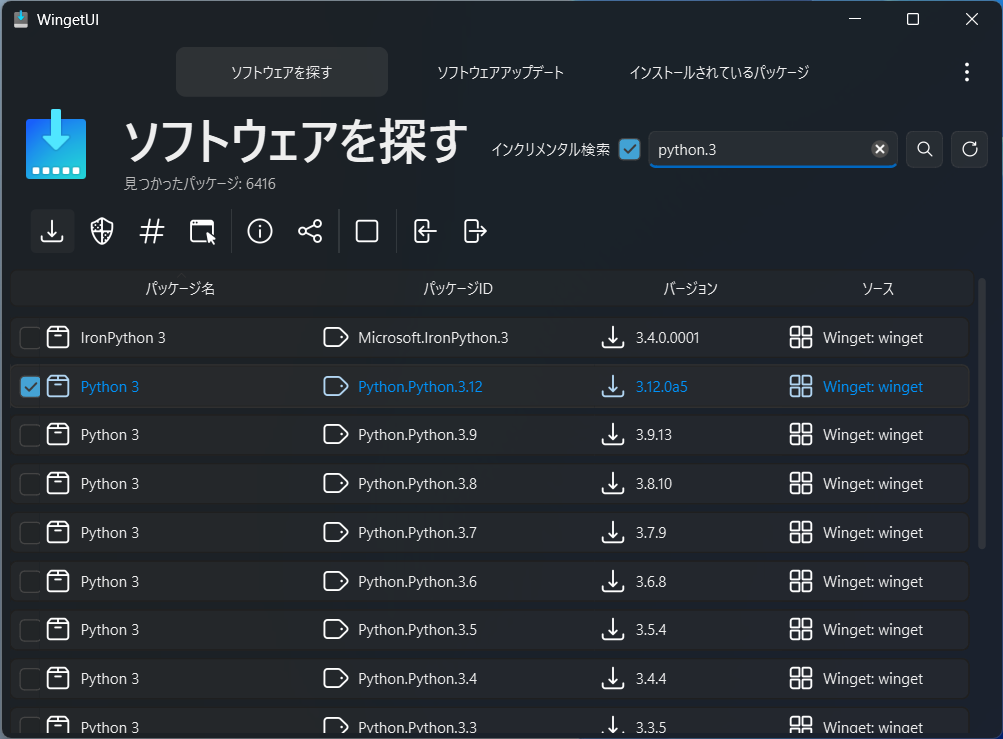Check the Python.Python.3.7 row checkbox
The width and height of the screenshot is (1003, 739).
click(30, 532)
